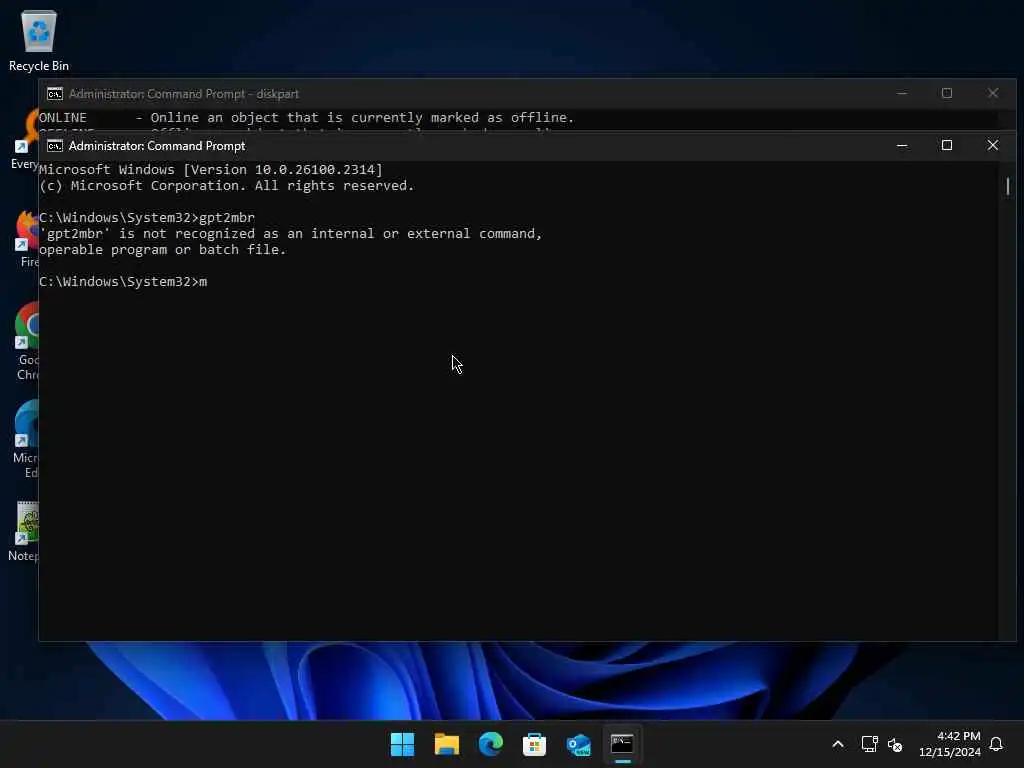Open Microsoft Store from the taskbar
The height and width of the screenshot is (768, 1024).
(534, 744)
